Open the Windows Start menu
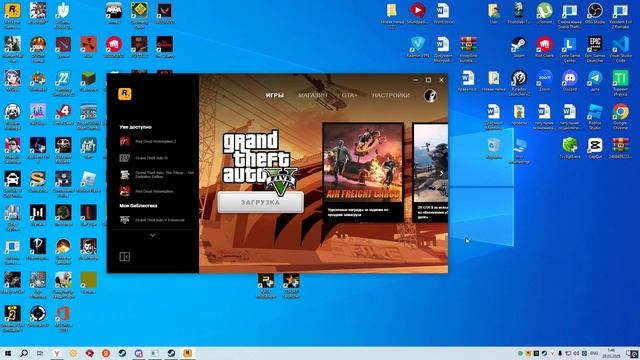Image resolution: width=640 pixels, height=360 pixels. tap(7, 353)
